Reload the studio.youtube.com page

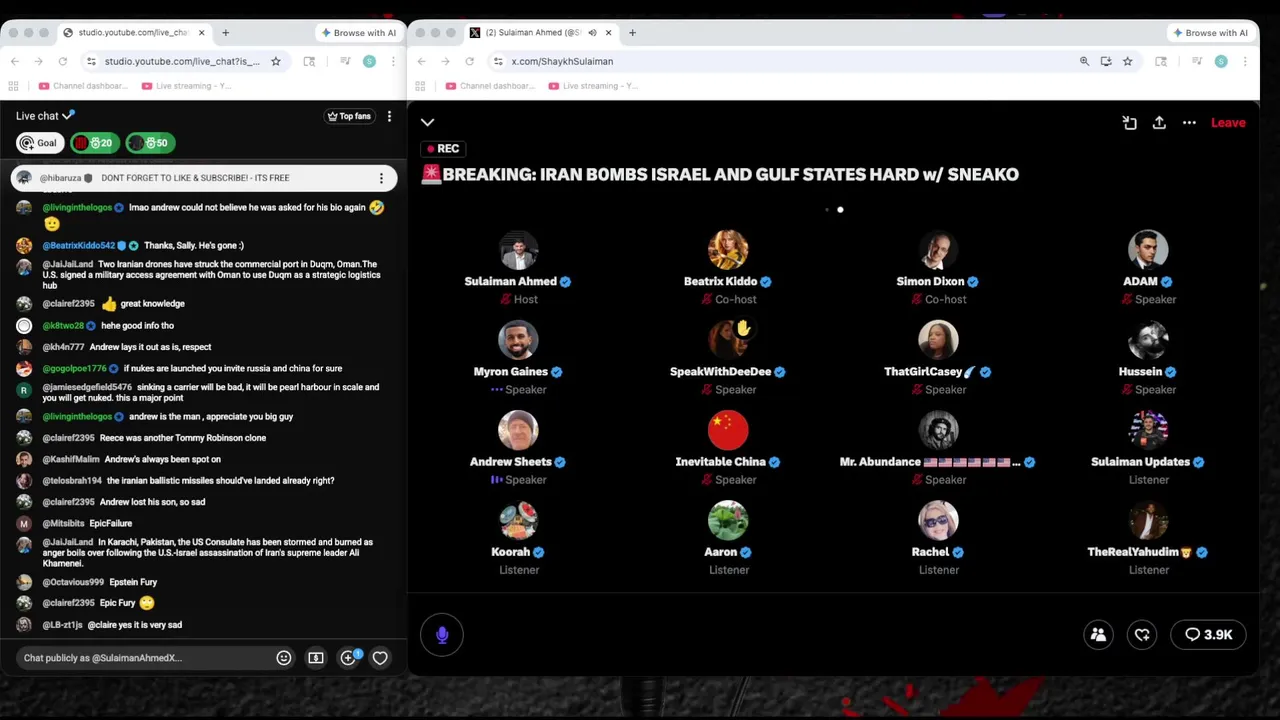[62, 61]
